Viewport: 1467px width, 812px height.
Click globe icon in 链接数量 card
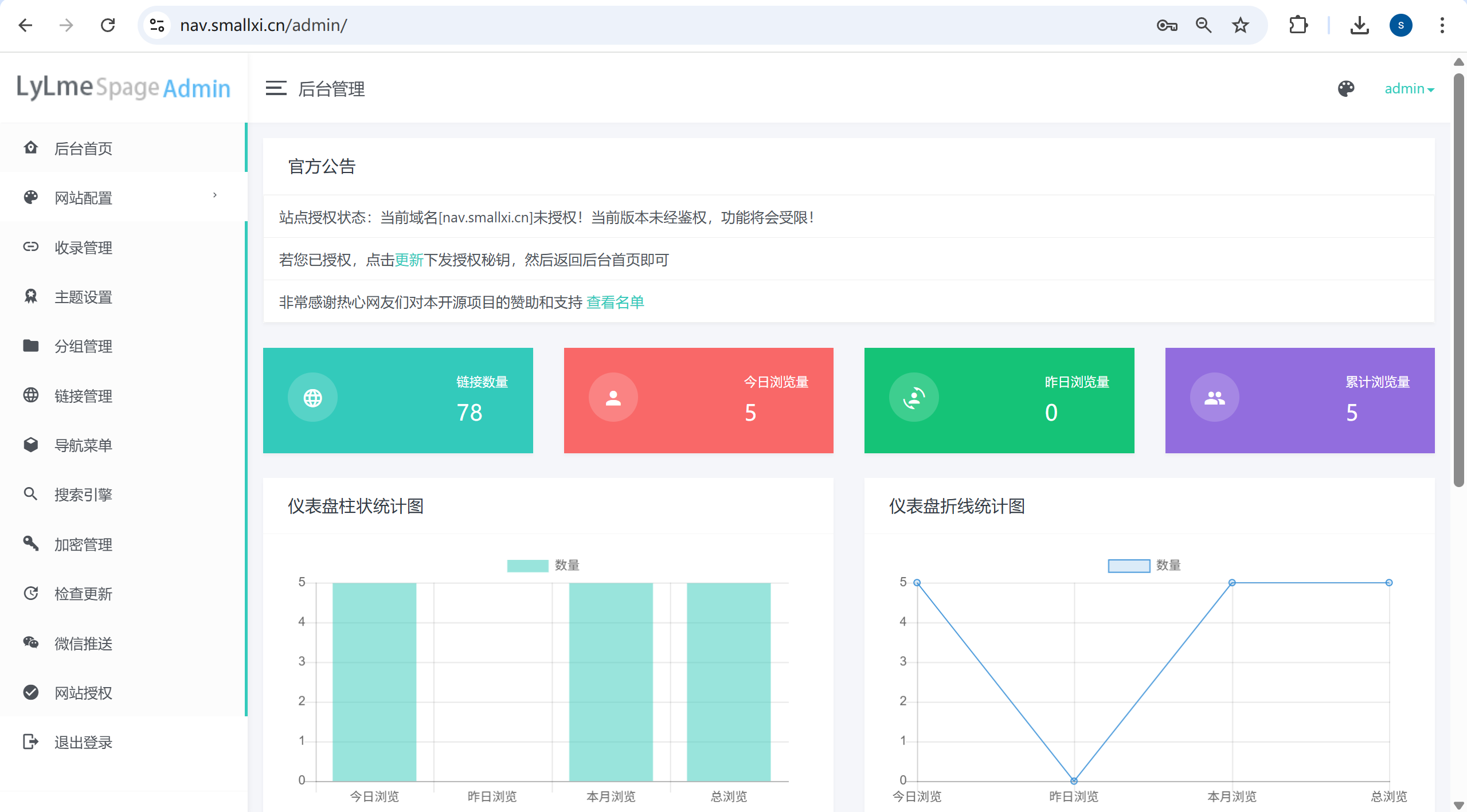click(x=312, y=398)
